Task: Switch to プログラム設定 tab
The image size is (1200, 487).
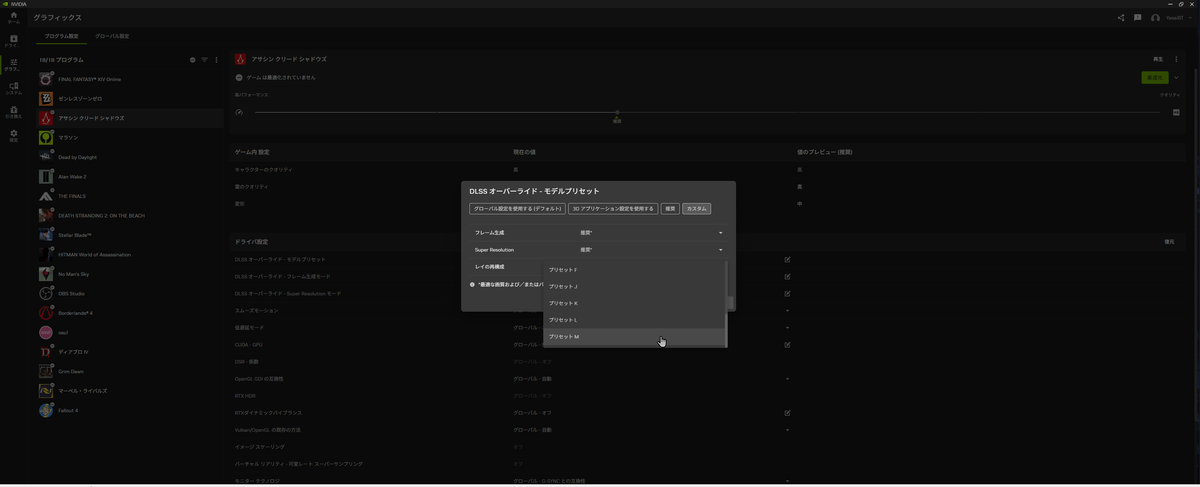Action: coord(61,36)
